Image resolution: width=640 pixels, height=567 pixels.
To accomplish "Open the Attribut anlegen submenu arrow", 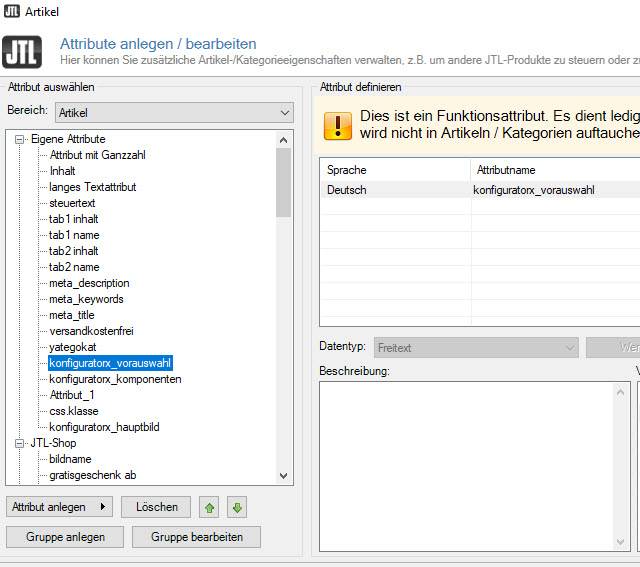I will click(x=102, y=507).
